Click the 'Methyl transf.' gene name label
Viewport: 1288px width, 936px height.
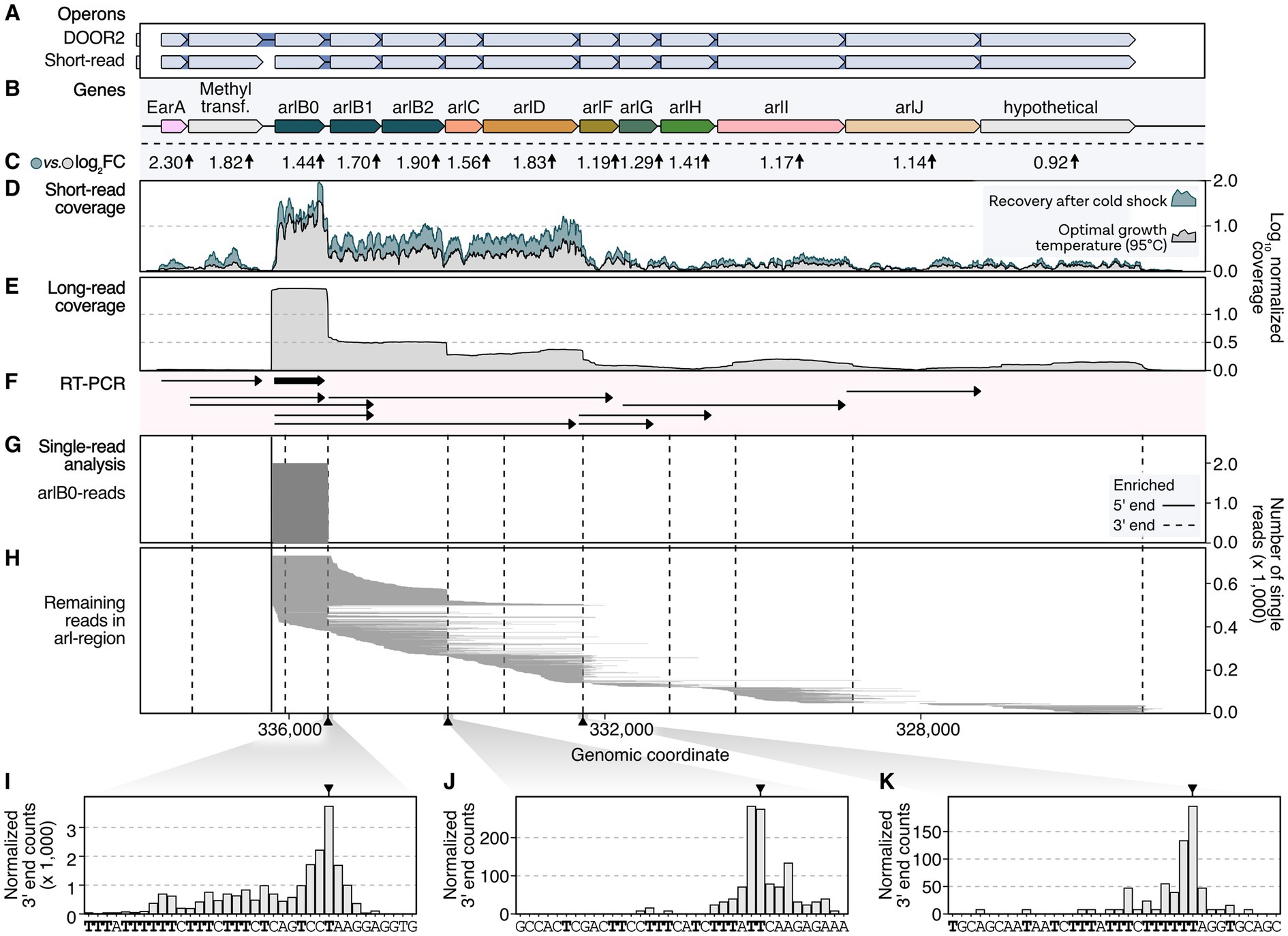[226, 98]
